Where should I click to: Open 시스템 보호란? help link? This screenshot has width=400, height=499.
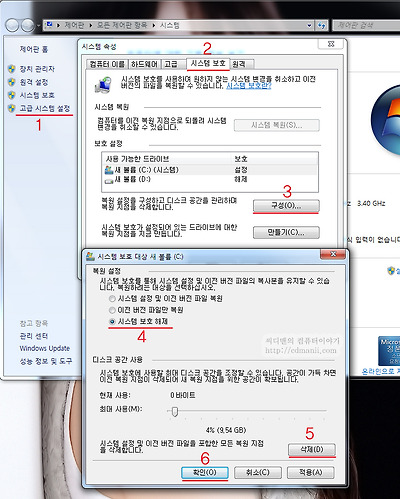click(x=249, y=86)
